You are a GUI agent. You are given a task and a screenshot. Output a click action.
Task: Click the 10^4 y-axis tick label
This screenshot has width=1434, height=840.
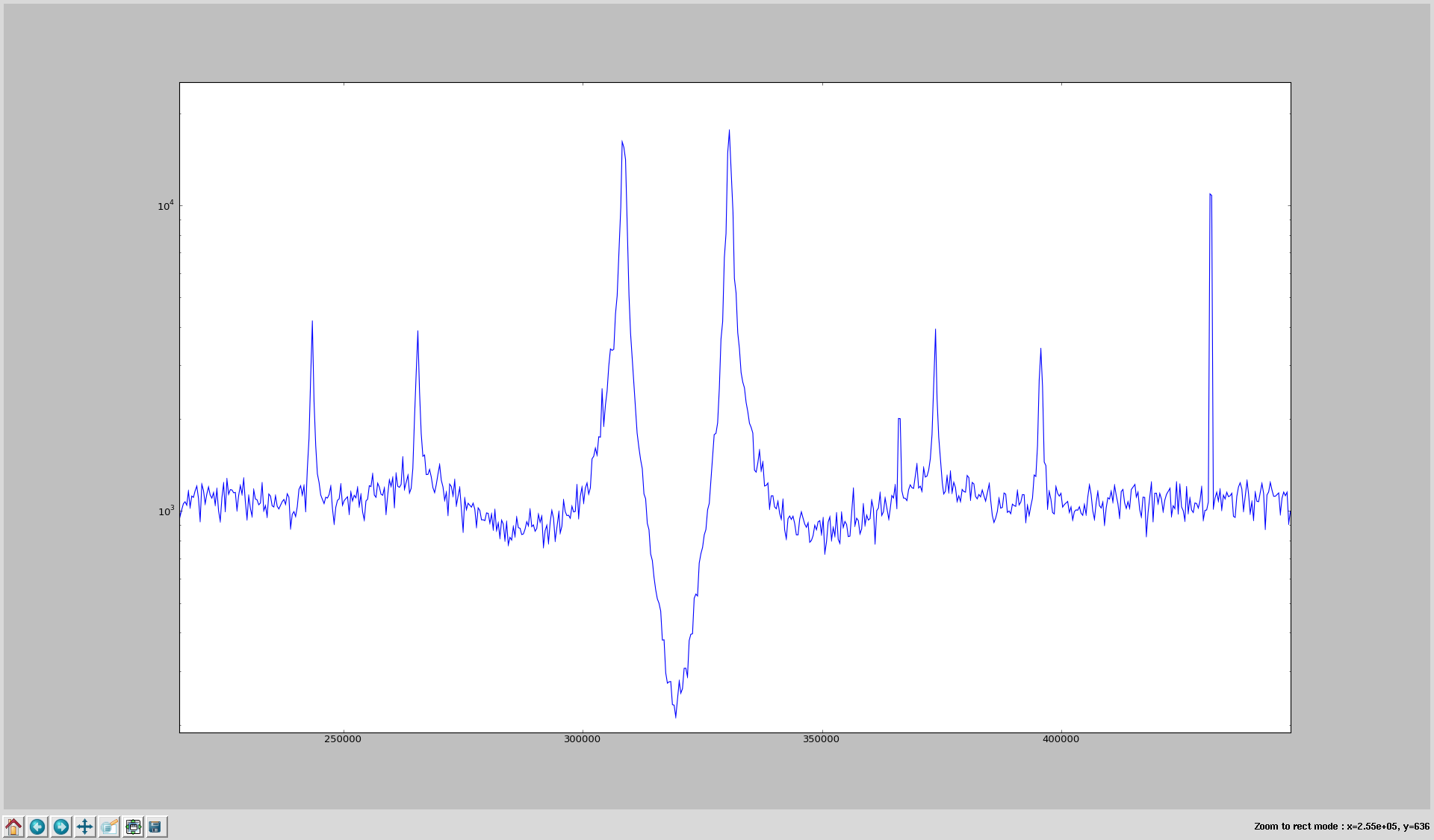tap(166, 205)
